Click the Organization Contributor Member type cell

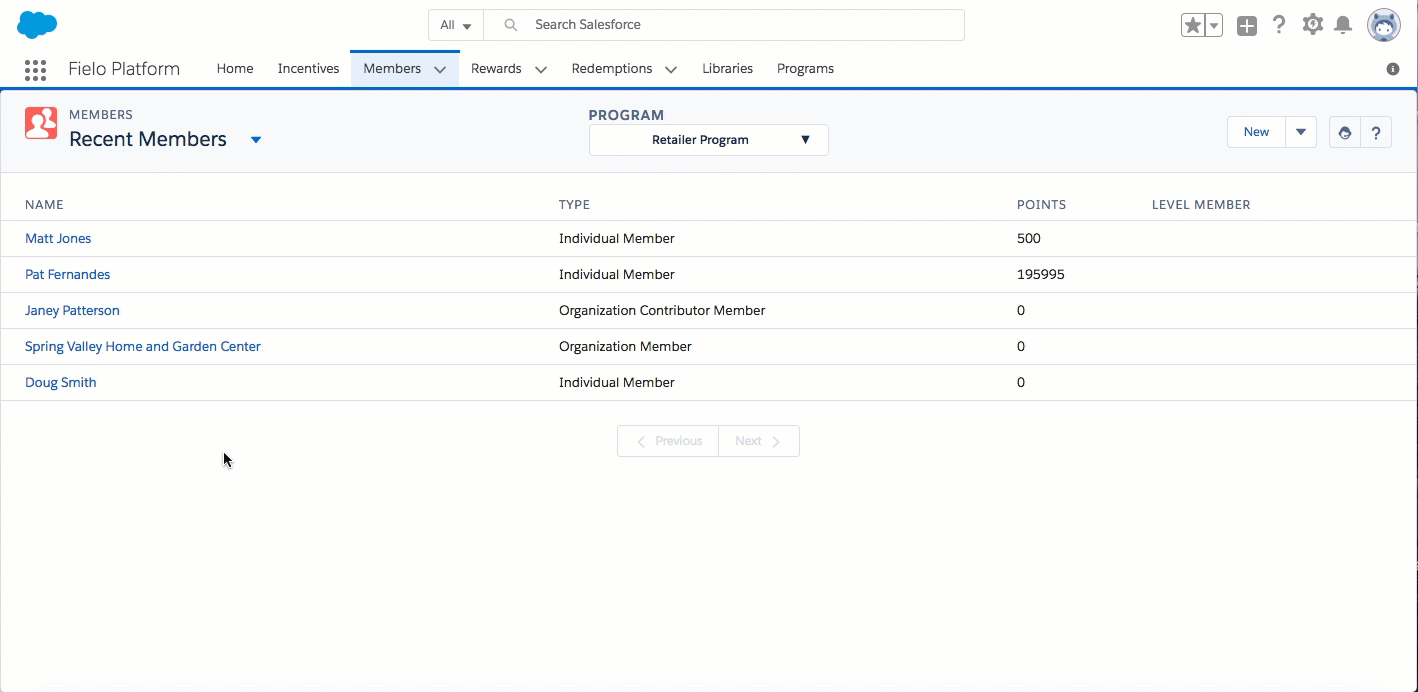point(662,311)
